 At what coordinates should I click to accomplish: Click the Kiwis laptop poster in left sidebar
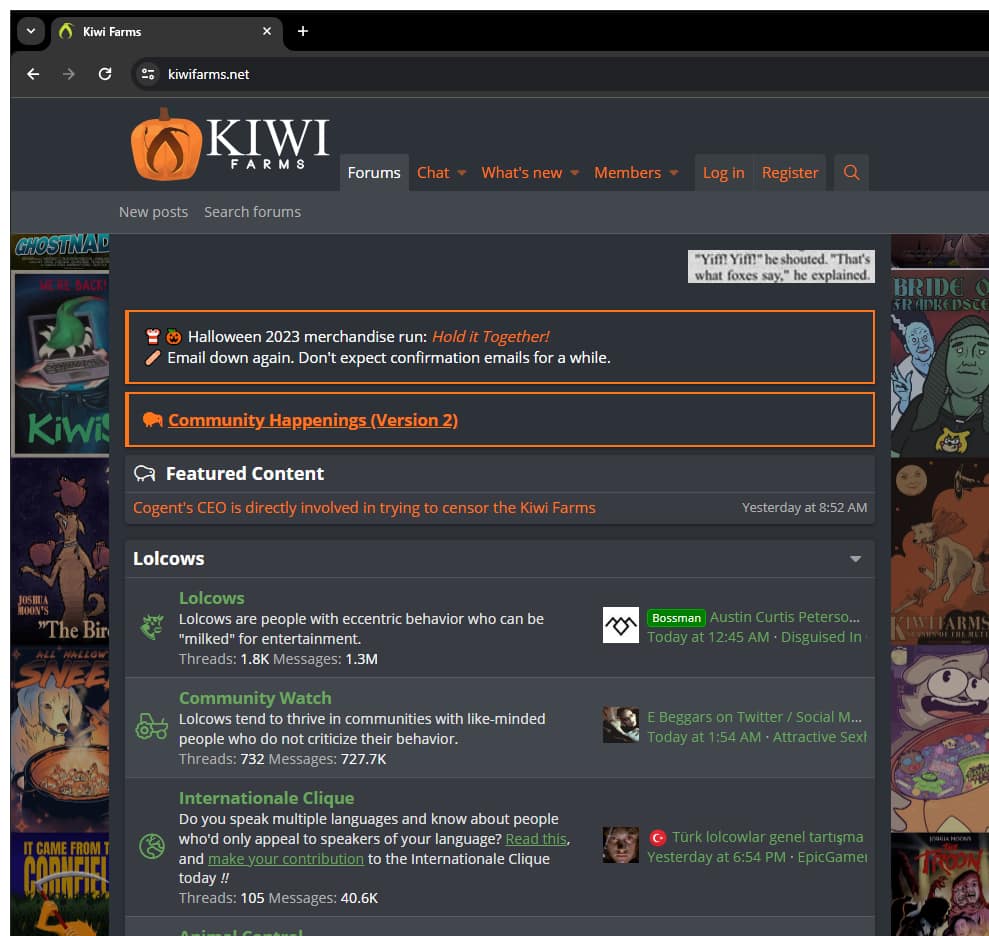pyautogui.click(x=61, y=363)
